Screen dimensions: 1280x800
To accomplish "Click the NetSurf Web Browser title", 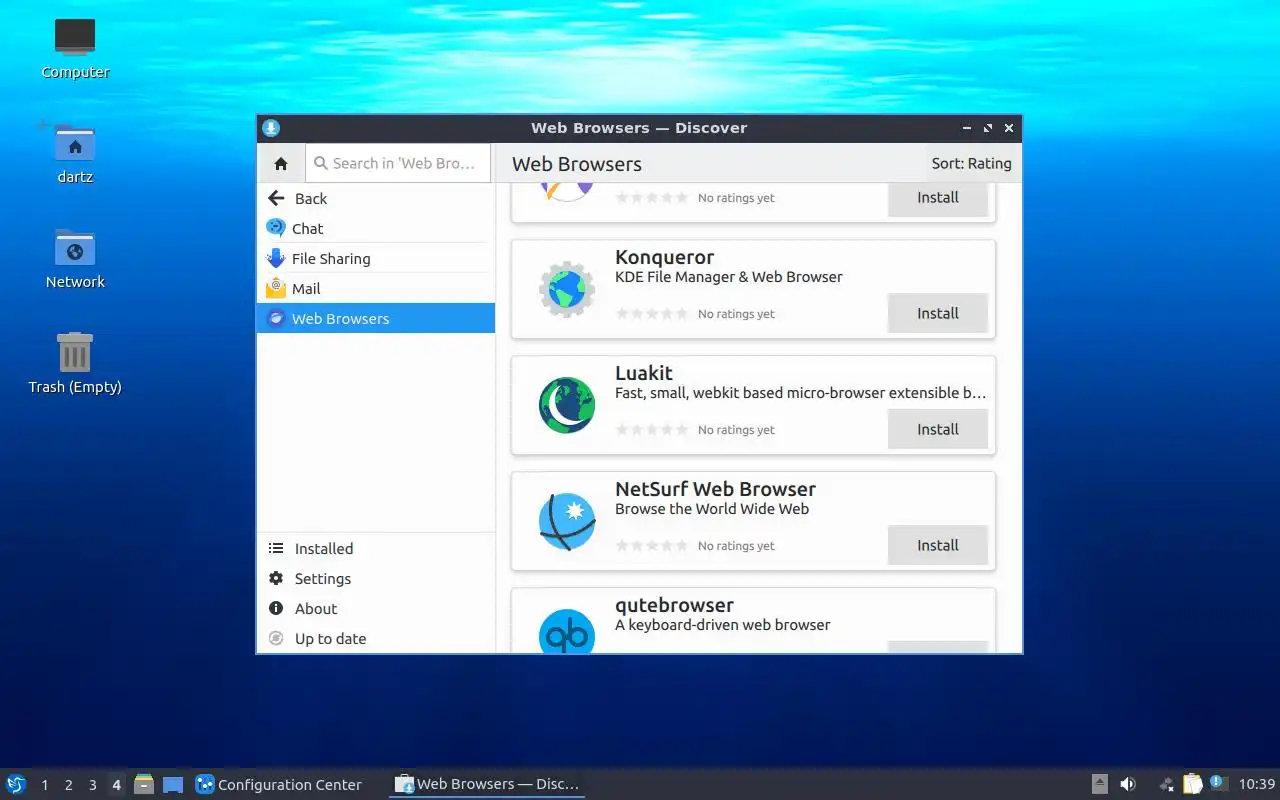I will click(715, 489).
